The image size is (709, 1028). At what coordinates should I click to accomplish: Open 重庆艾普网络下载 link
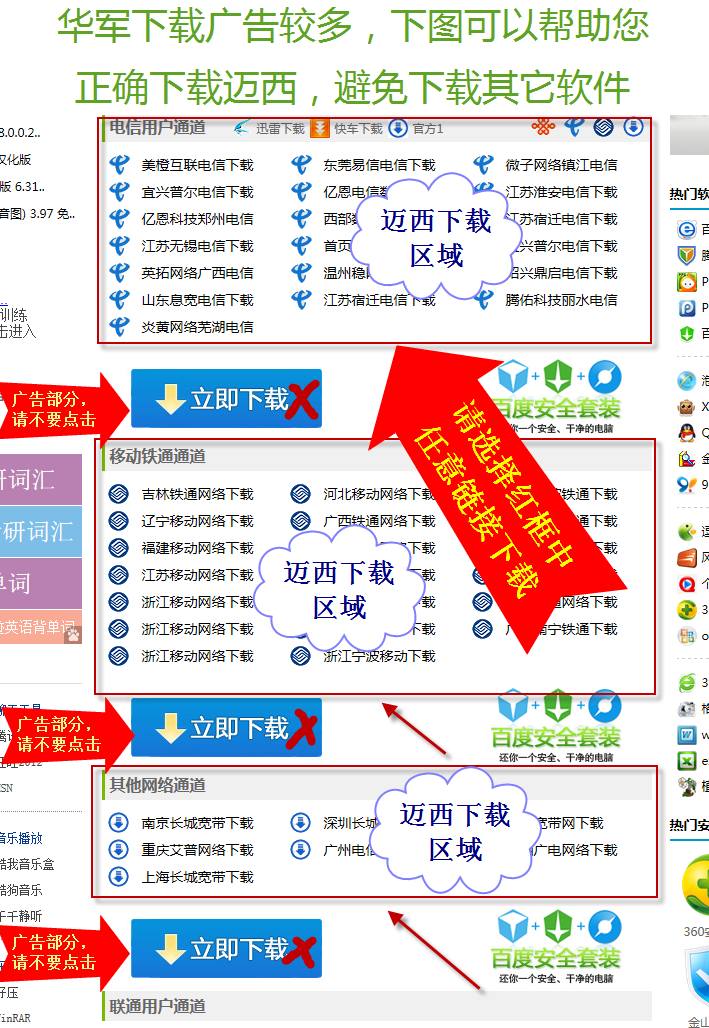197,850
